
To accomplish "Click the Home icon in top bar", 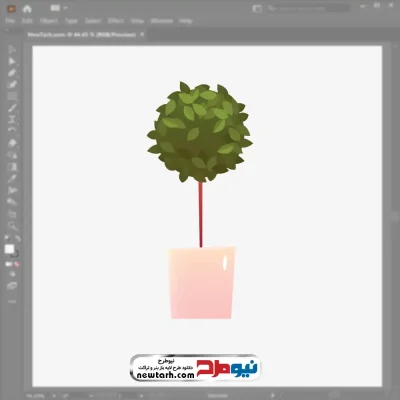I will (x=27, y=9).
